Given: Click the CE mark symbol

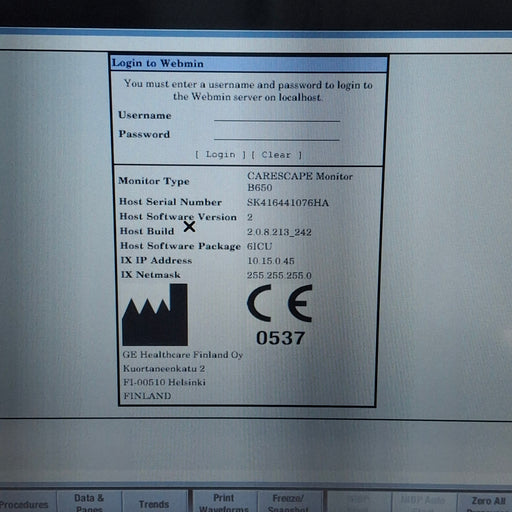Looking at the screenshot, I should (x=279, y=303).
